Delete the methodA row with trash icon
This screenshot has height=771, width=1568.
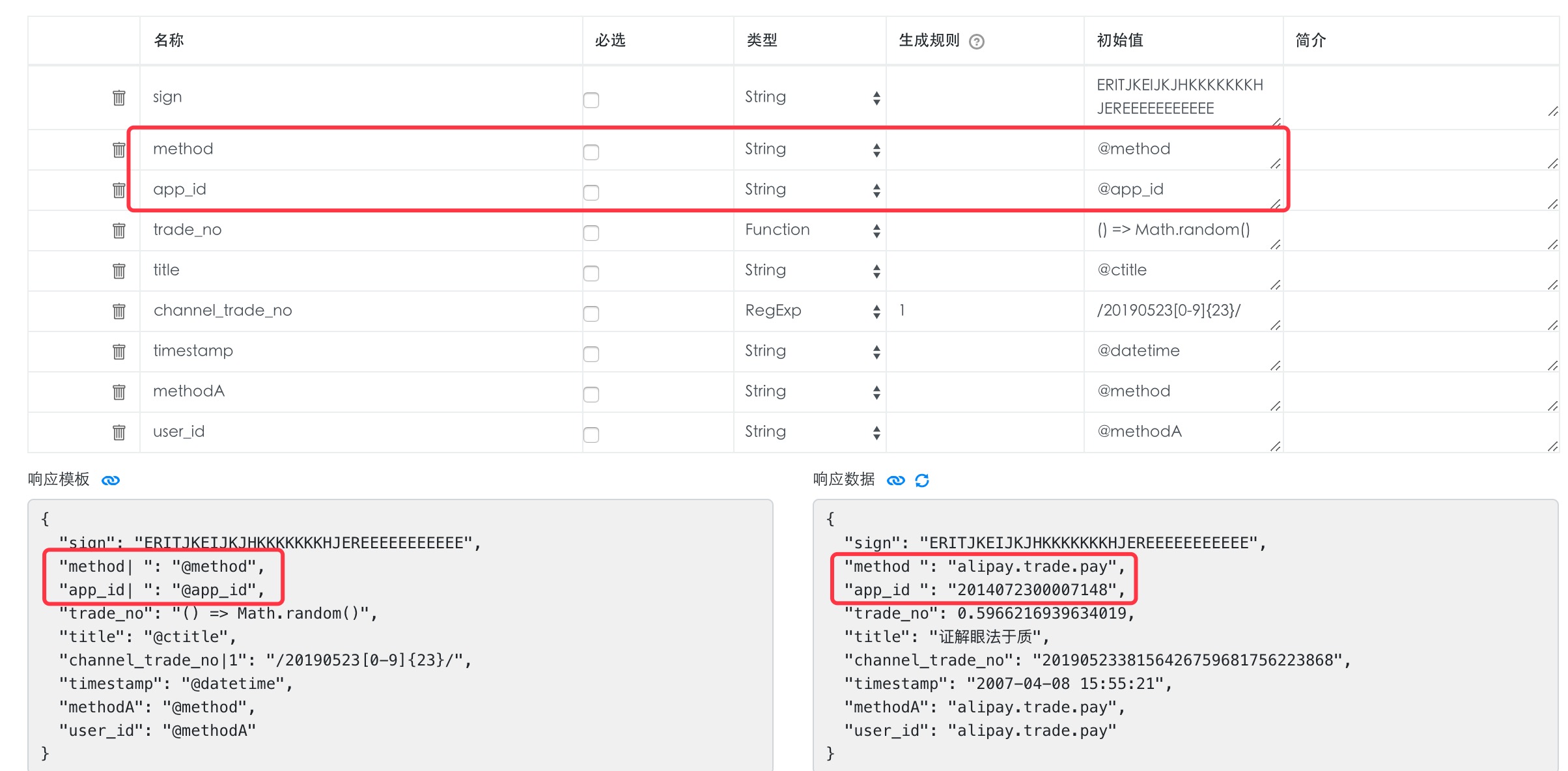coord(119,392)
